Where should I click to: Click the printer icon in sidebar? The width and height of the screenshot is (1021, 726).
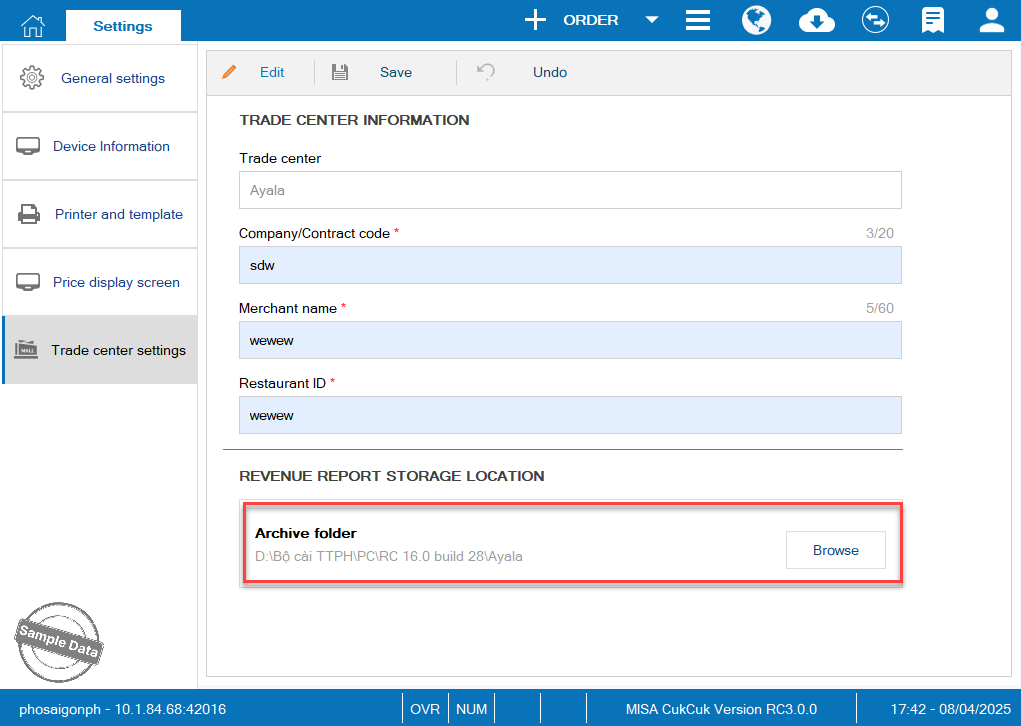29,214
